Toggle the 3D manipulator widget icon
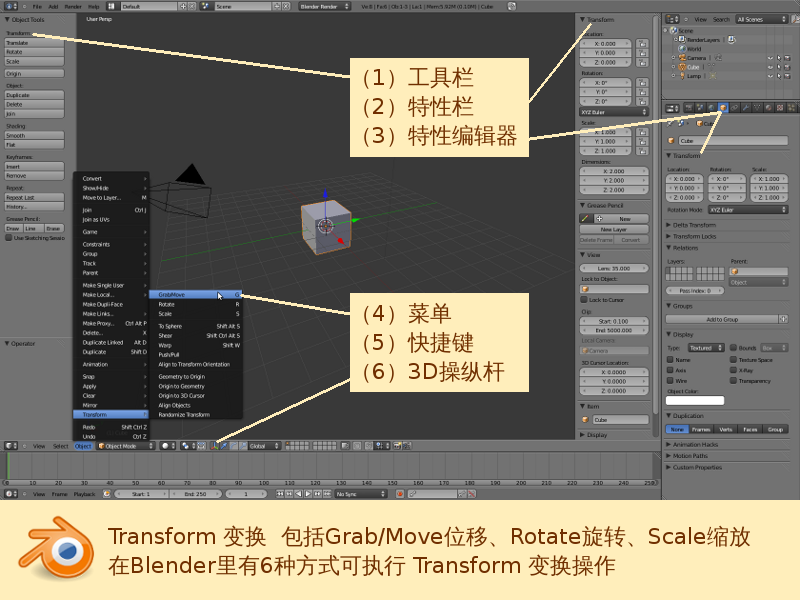 214,446
